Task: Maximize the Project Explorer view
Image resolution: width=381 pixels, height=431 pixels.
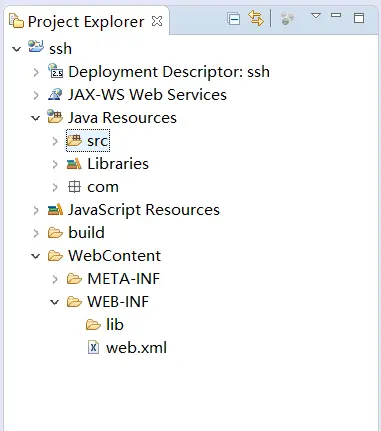Action: point(359,18)
